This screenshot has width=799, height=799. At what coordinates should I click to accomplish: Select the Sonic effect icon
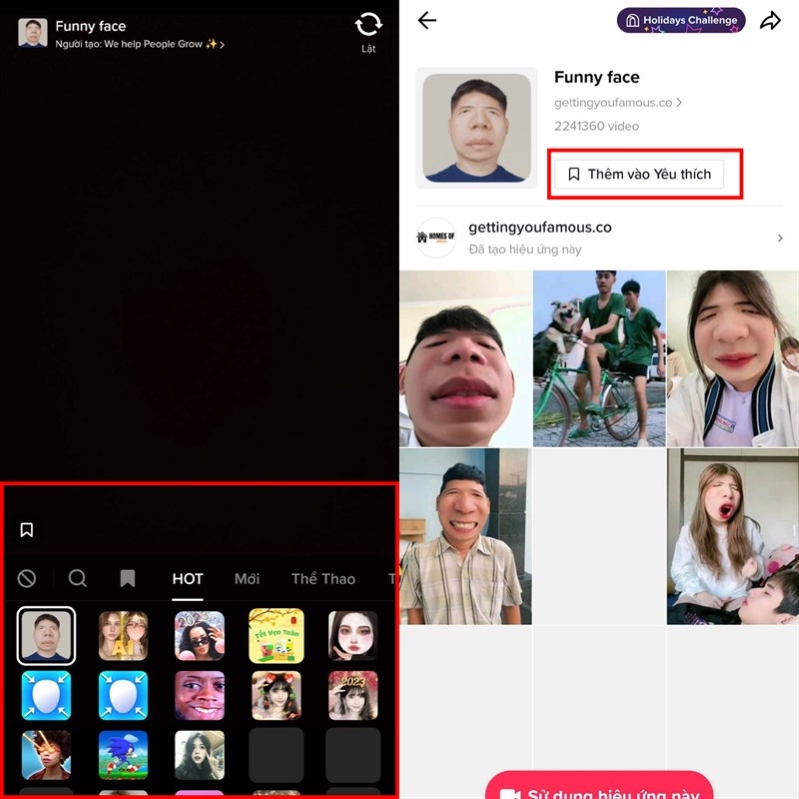123,755
